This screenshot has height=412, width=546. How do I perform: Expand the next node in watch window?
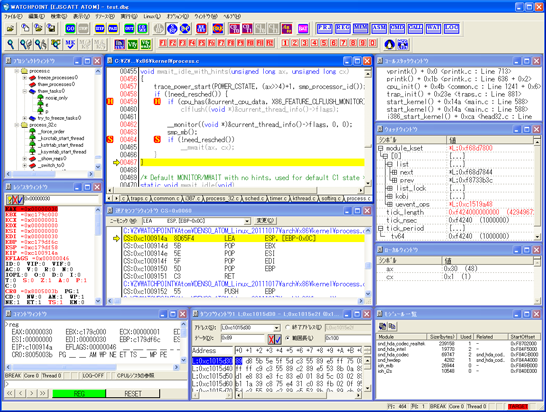pos(394,172)
